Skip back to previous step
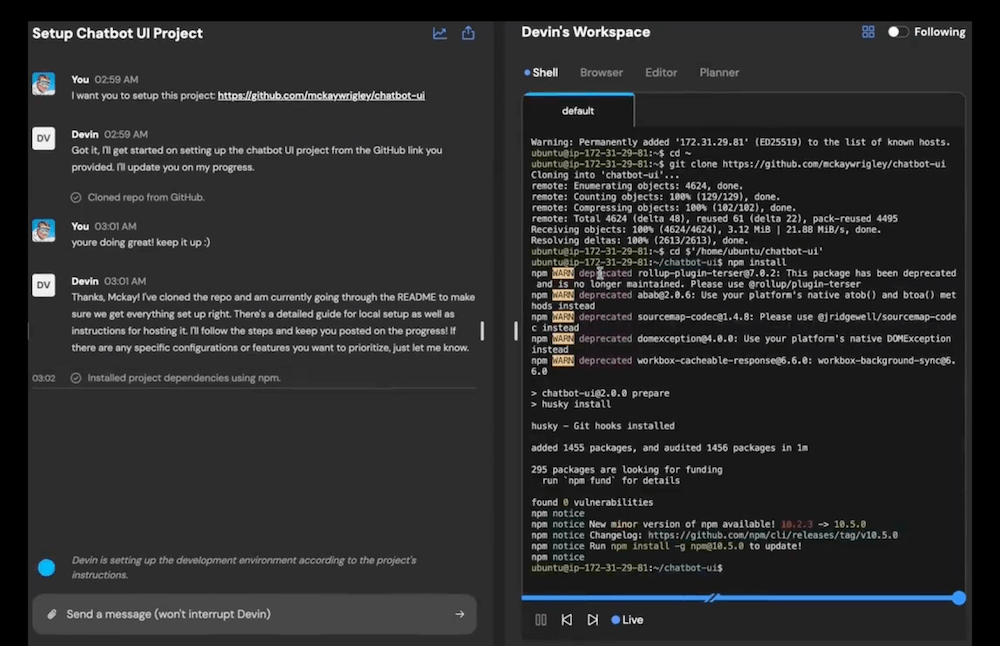 click(x=567, y=620)
